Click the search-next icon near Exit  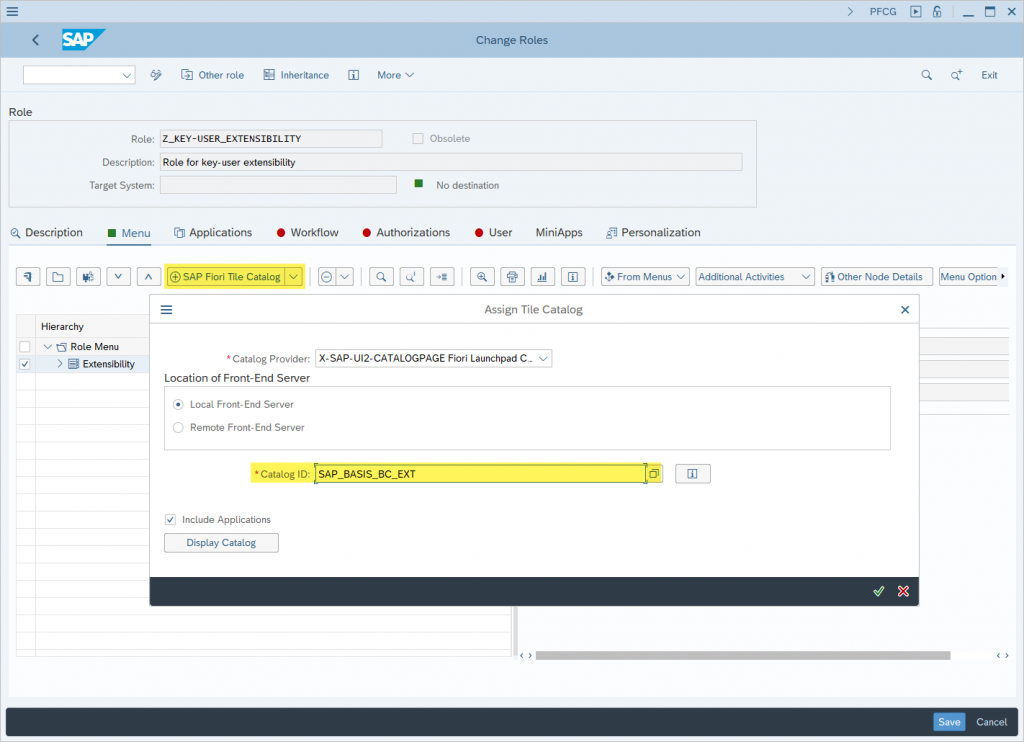coord(956,75)
